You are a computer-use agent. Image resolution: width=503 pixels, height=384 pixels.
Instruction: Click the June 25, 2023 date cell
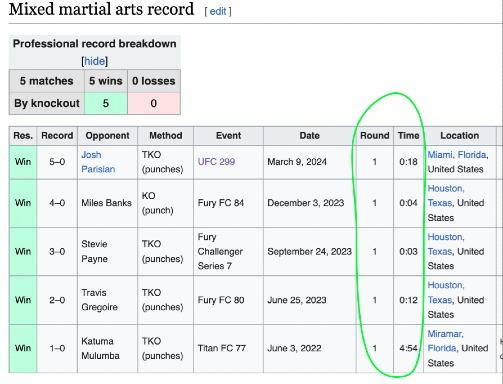click(x=309, y=300)
